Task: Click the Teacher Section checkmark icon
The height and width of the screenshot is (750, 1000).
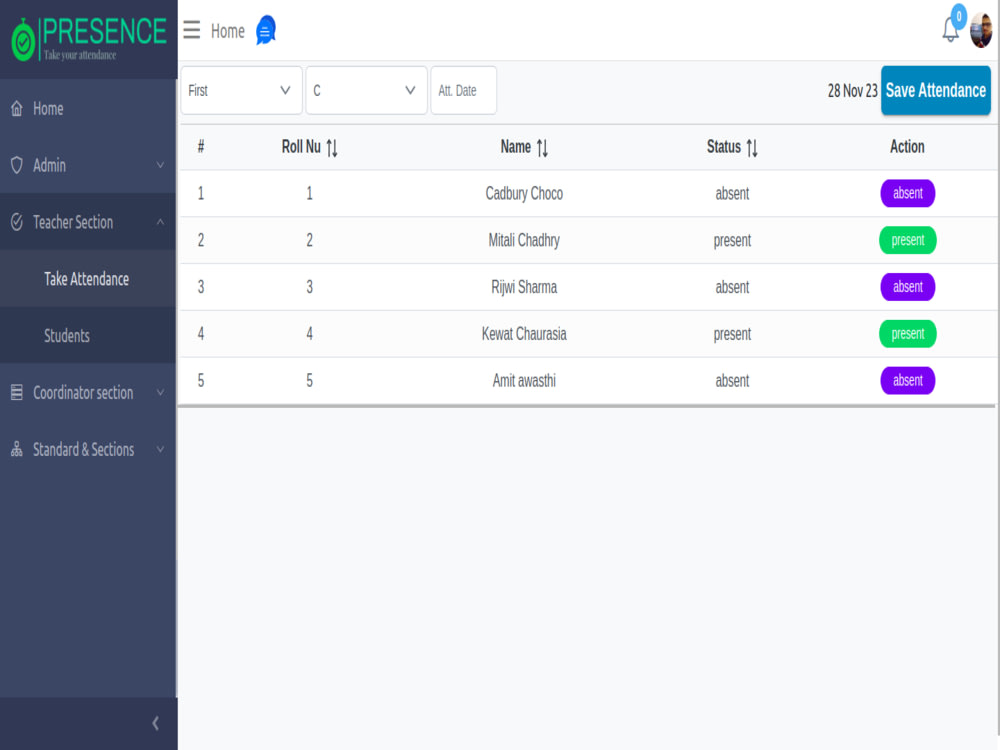Action: (17, 222)
